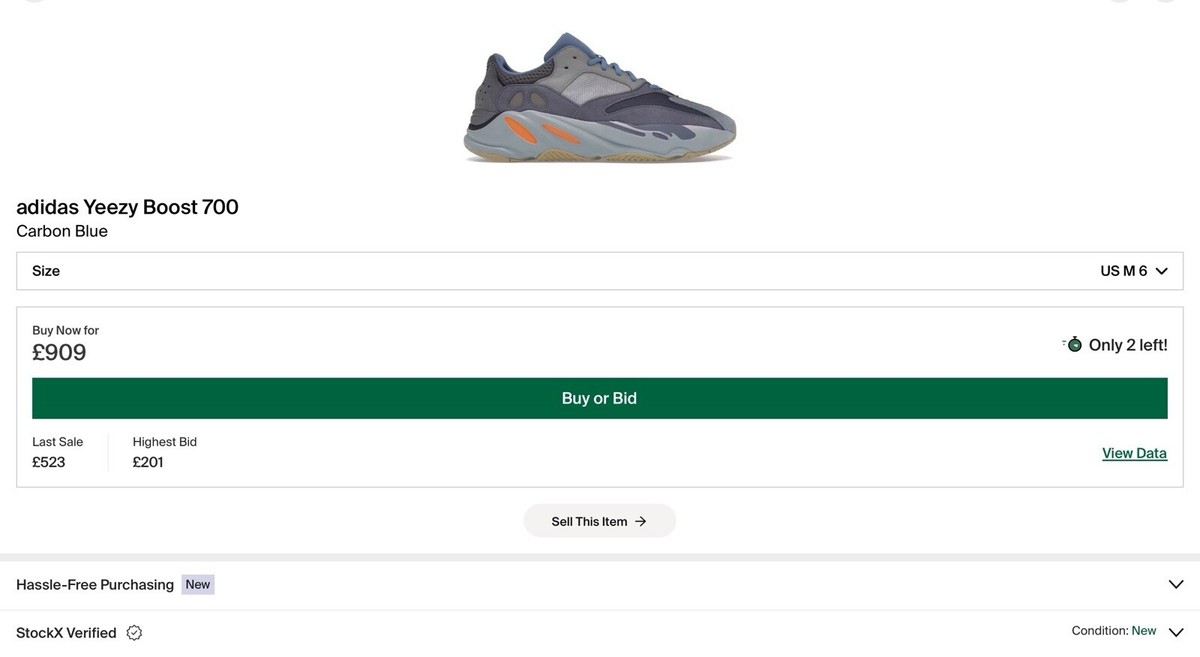Click the Sell This Item button
This screenshot has width=1200, height=657.
click(600, 520)
